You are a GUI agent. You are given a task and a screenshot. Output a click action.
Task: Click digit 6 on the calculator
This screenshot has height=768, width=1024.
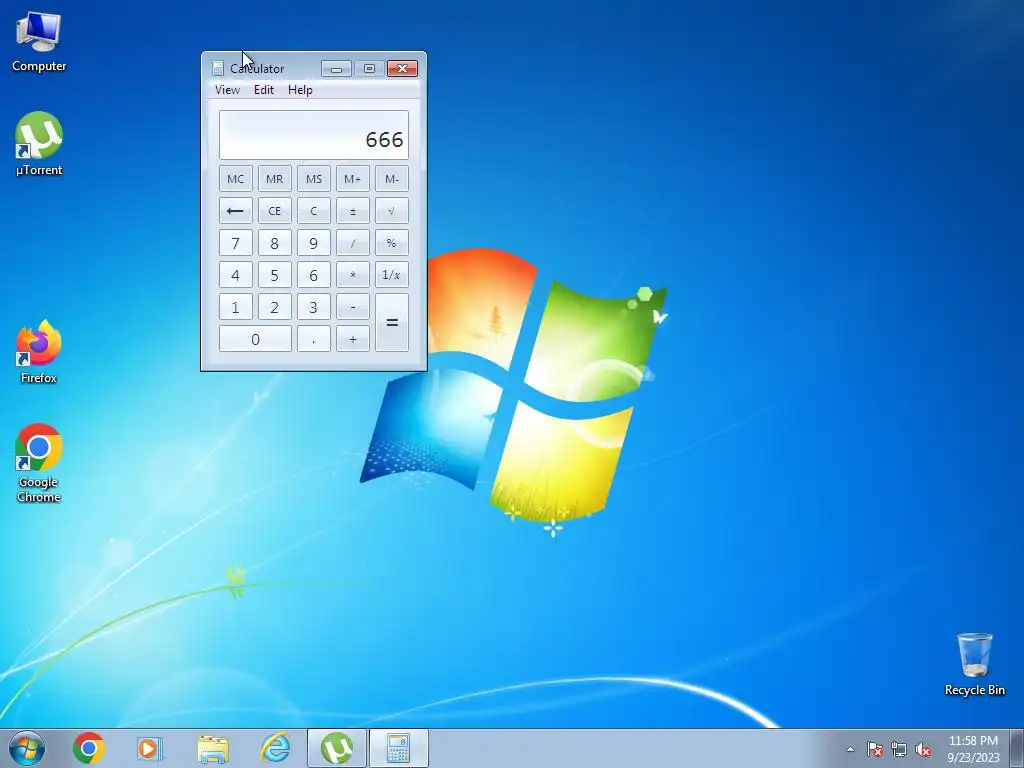pyautogui.click(x=313, y=275)
